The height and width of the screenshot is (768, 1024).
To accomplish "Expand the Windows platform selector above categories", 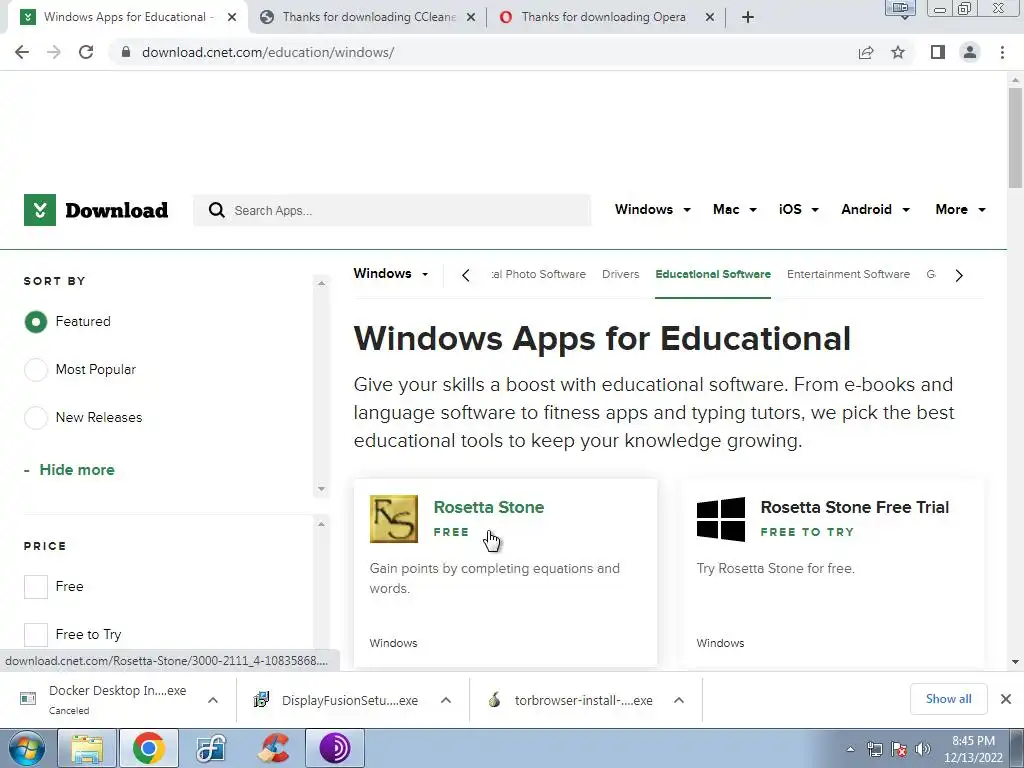I will pos(391,274).
